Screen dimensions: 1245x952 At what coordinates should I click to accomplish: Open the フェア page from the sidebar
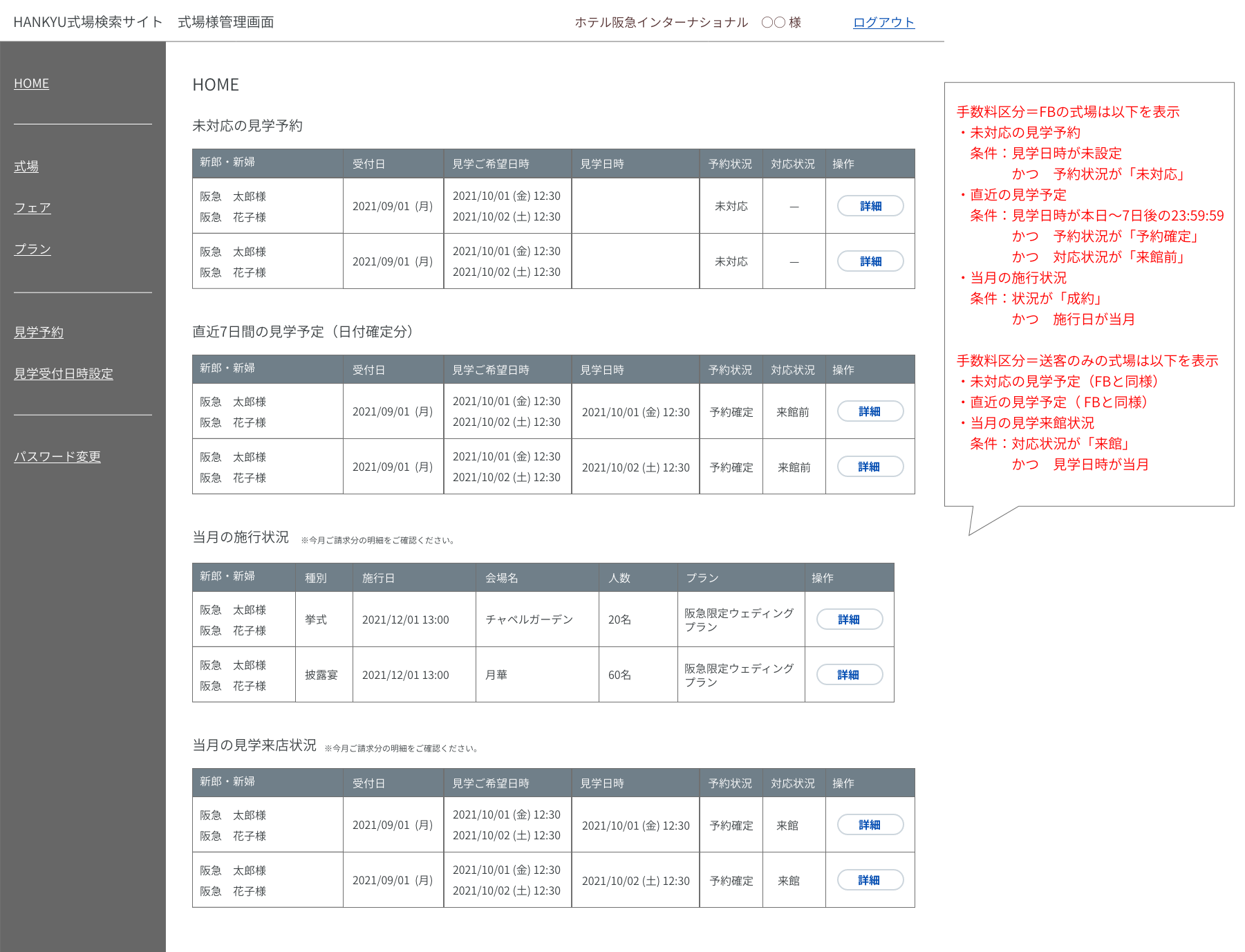[32, 208]
